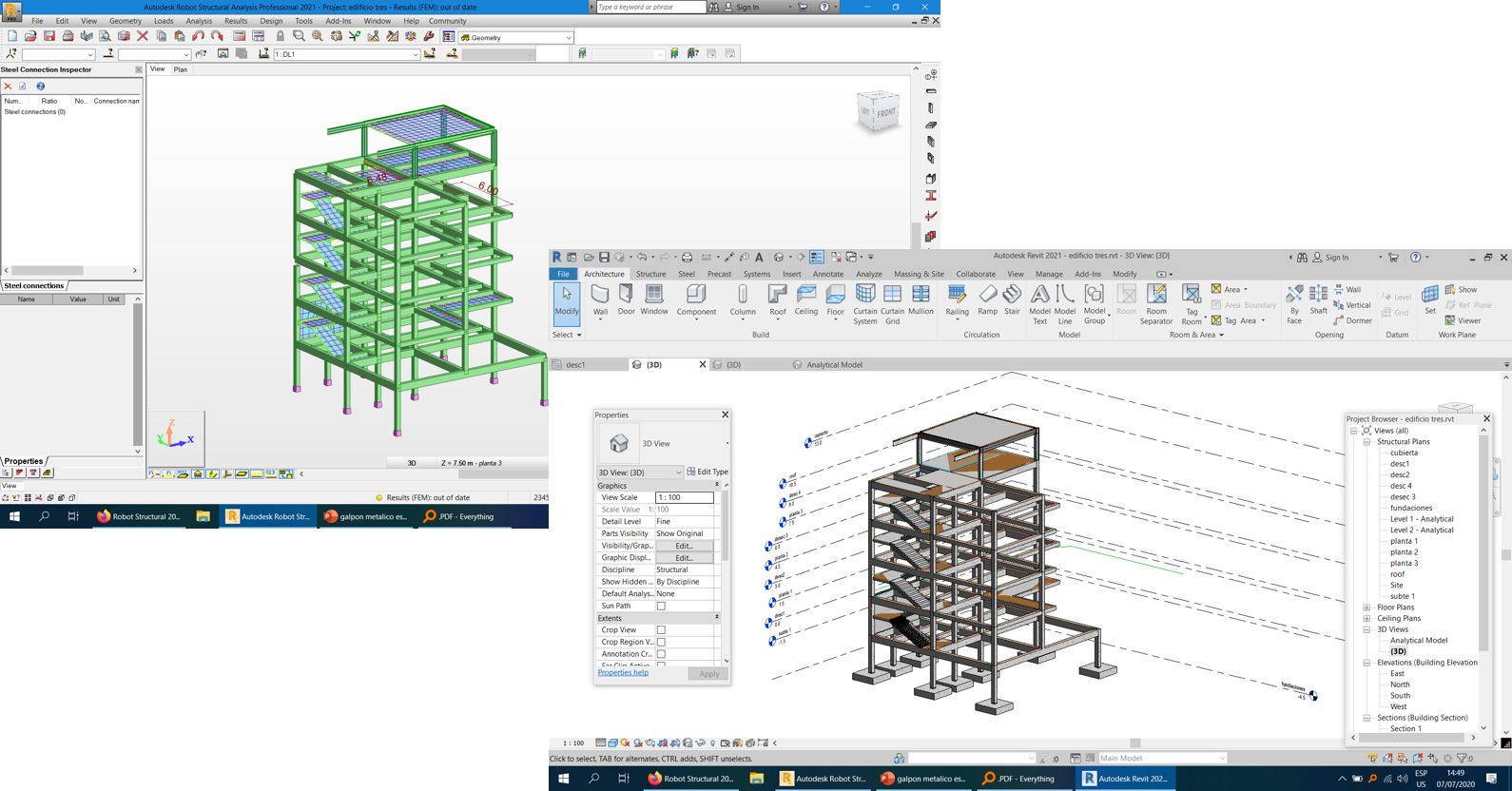This screenshot has width=1512, height=791.
Task: Activate the Column tool in Revit
Action: [x=743, y=299]
